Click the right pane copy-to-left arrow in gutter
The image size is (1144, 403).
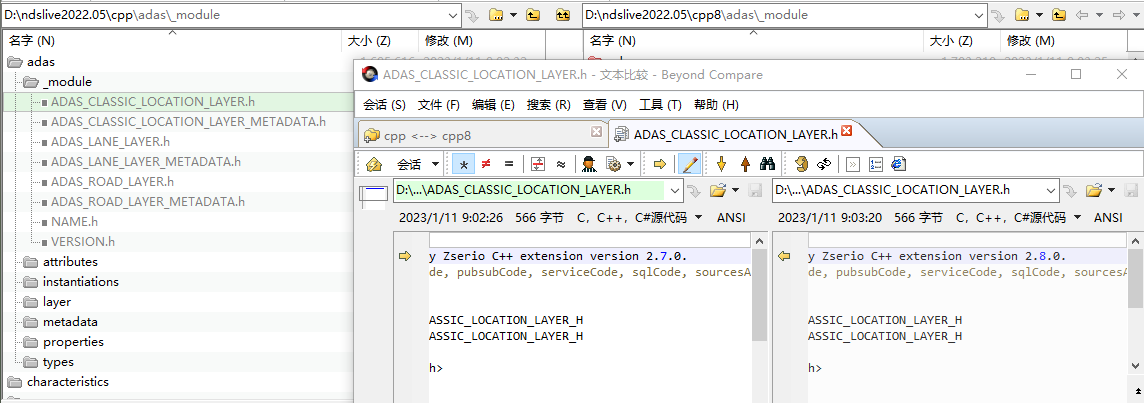point(784,256)
